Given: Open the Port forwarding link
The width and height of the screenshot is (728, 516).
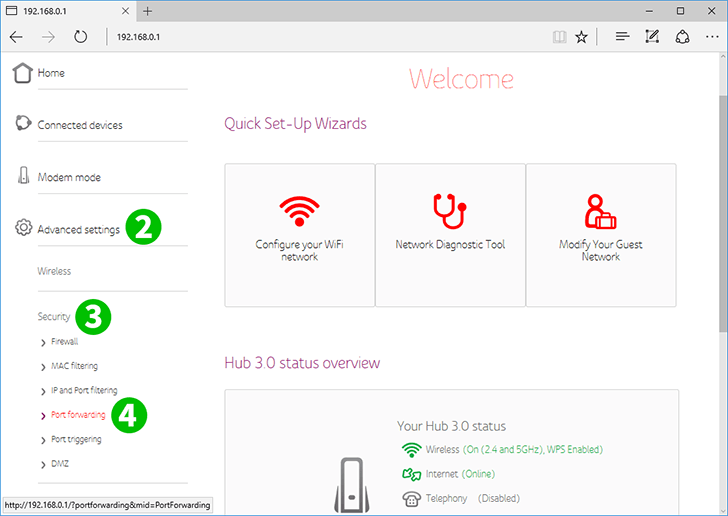Looking at the screenshot, I should (x=78, y=415).
